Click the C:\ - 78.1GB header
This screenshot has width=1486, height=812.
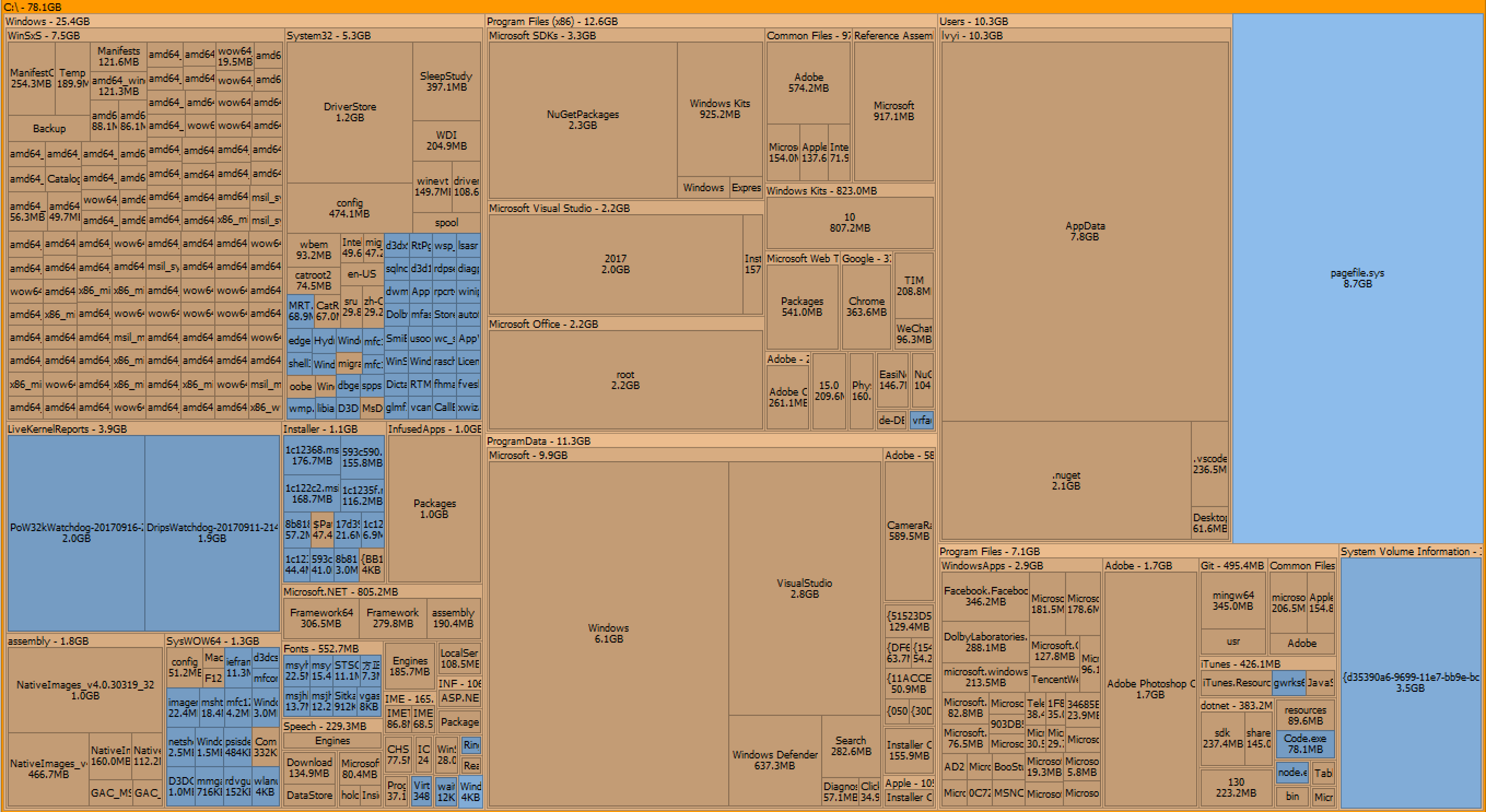click(x=743, y=7)
